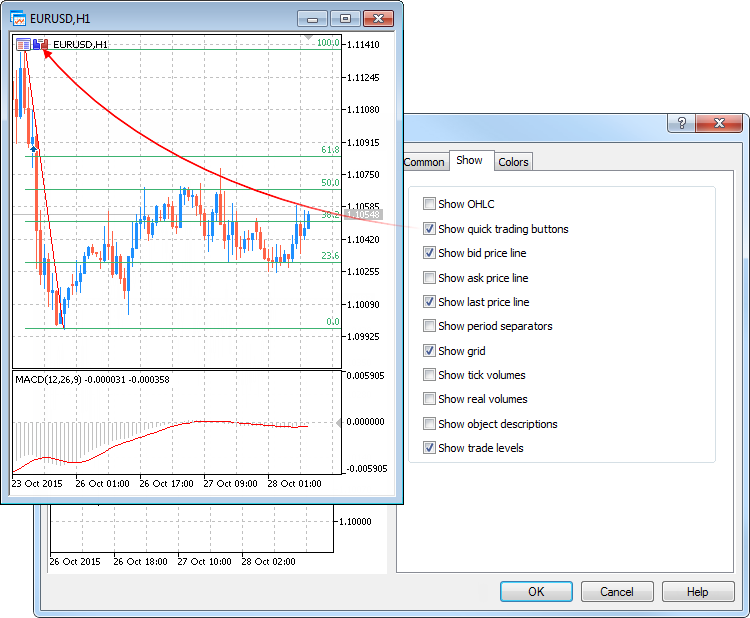This screenshot has width=750, height=618.
Task: Click the EURUSD,H1 window title bar icon
Action: click(x=17, y=17)
